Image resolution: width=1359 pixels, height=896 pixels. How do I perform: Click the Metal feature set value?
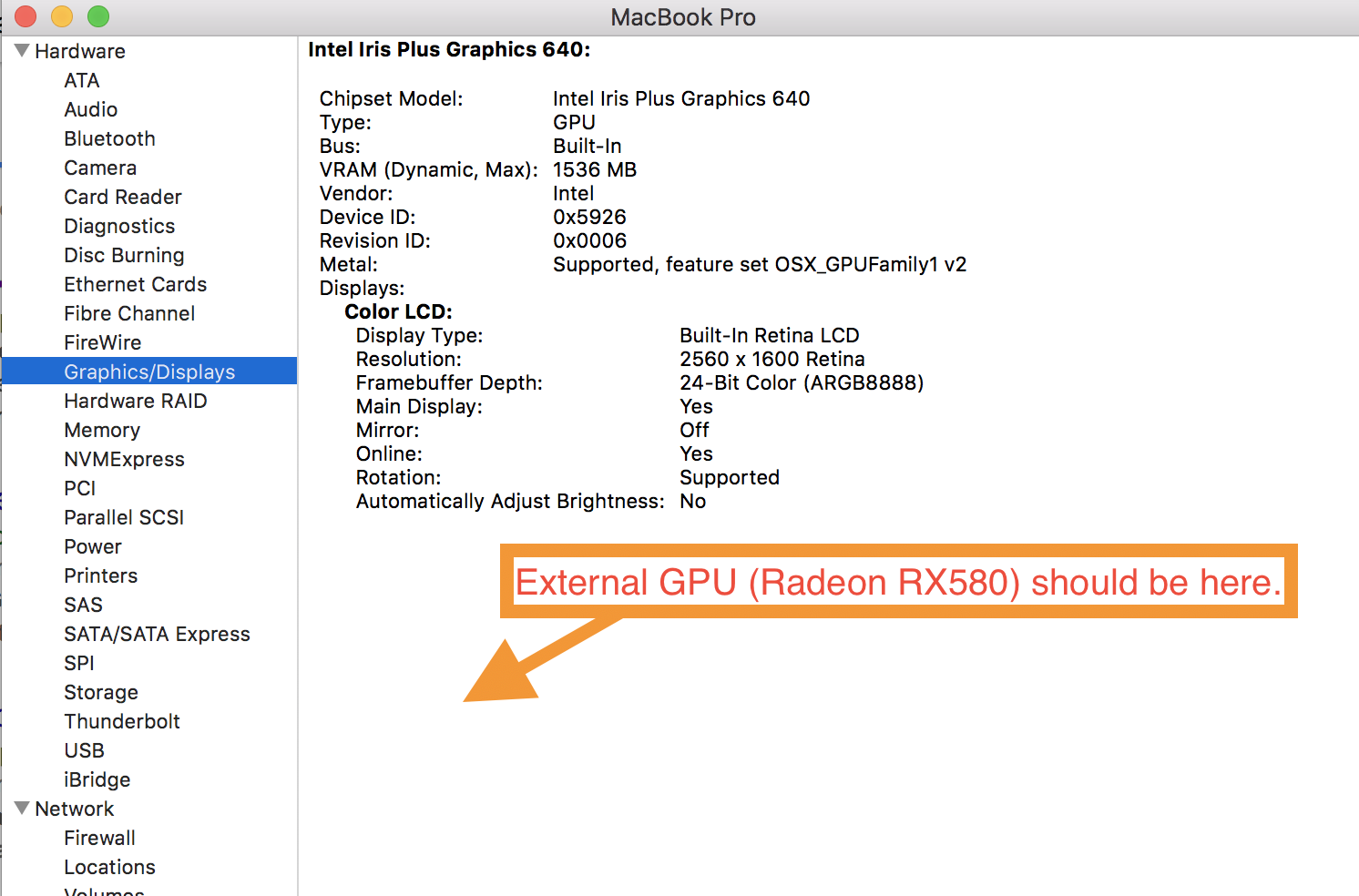click(760, 264)
